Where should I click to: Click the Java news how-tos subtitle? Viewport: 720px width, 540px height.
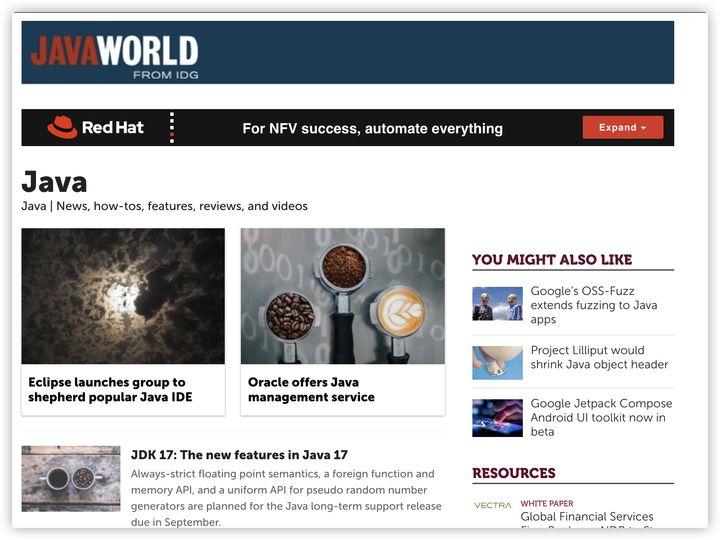pyautogui.click(x=164, y=206)
